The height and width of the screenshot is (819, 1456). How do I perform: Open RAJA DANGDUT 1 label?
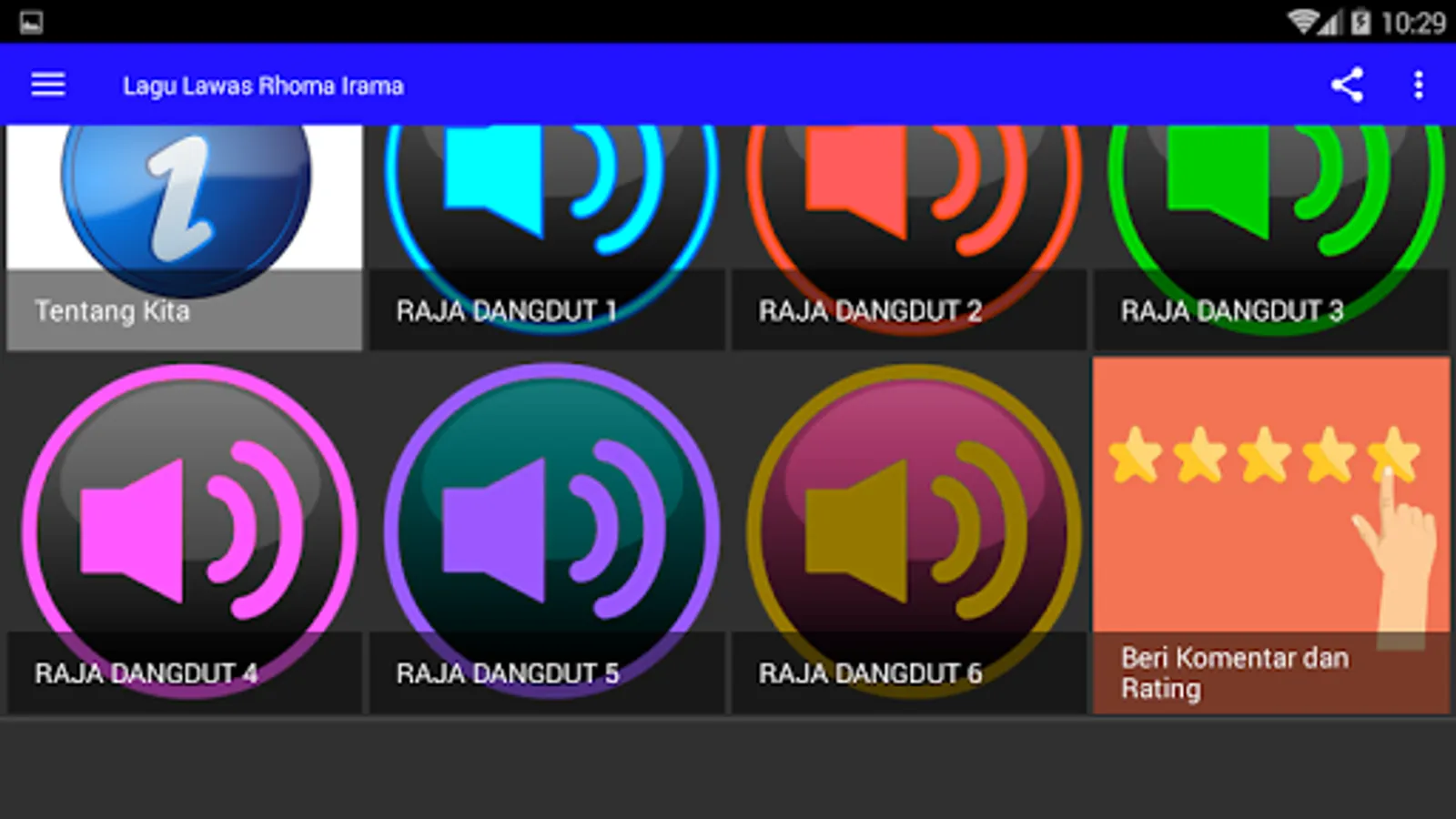[507, 311]
